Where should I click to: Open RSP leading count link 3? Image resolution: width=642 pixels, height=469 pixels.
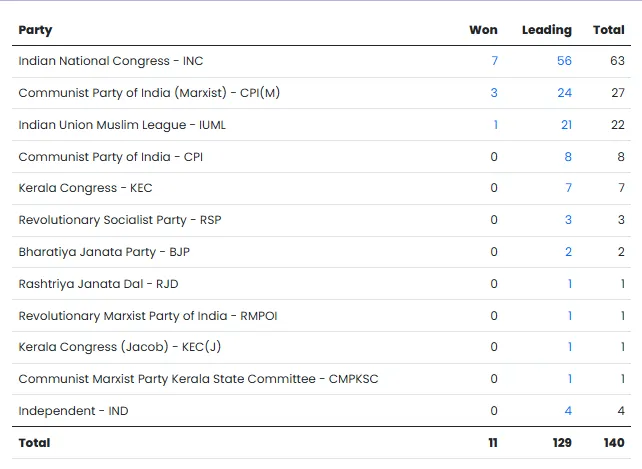[568, 220]
